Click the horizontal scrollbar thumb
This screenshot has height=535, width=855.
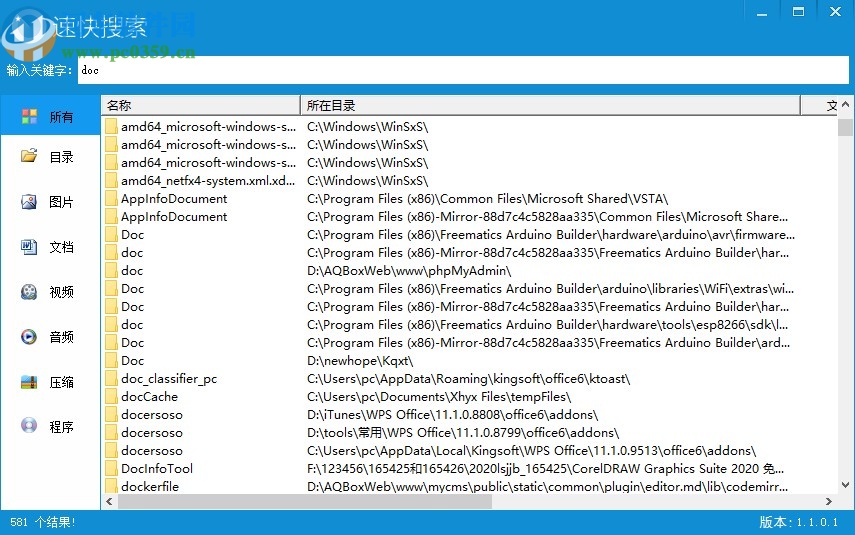(305, 501)
